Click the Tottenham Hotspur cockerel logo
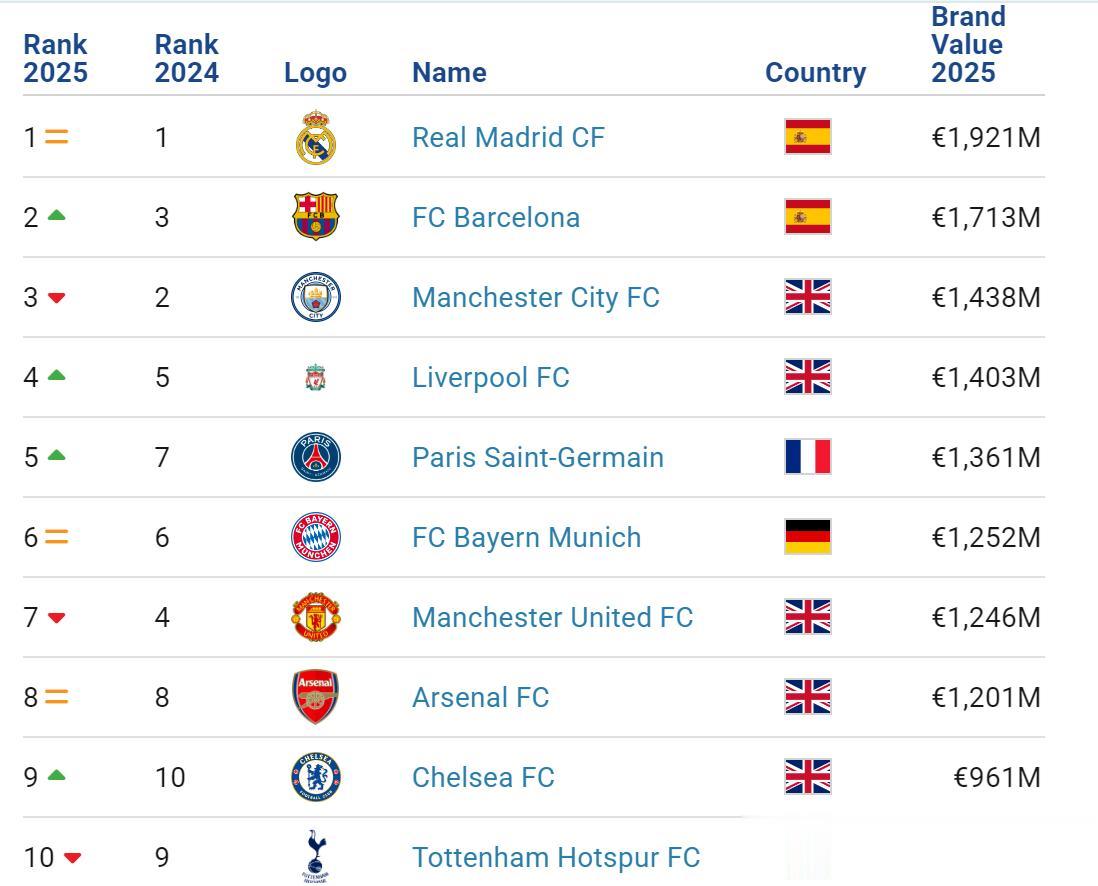 point(316,856)
